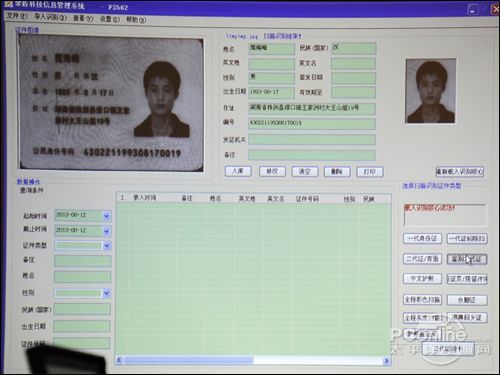Click the 删除 button
Screen dimensions: 500x375
(337, 172)
